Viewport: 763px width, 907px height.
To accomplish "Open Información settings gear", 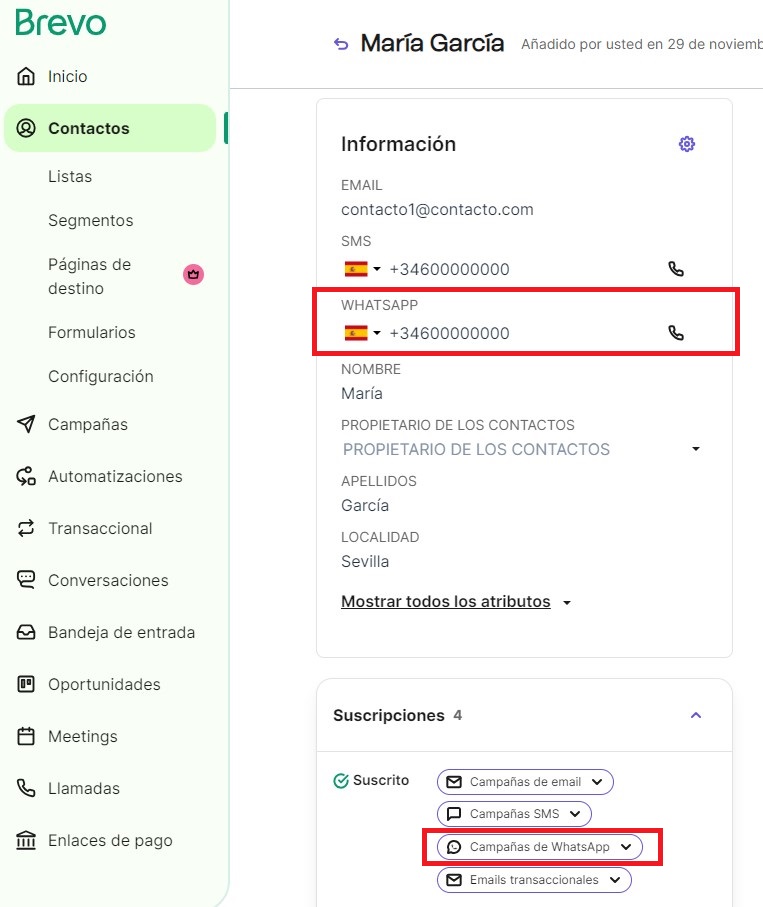I will point(687,144).
